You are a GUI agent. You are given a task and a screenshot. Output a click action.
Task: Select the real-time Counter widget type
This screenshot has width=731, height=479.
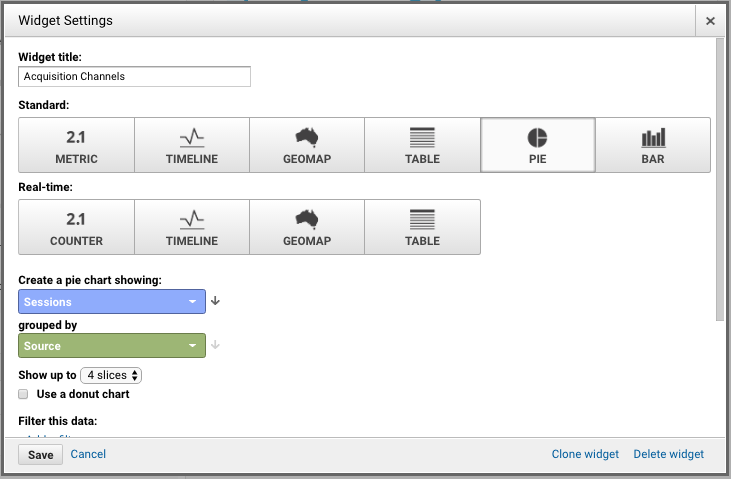pos(76,227)
